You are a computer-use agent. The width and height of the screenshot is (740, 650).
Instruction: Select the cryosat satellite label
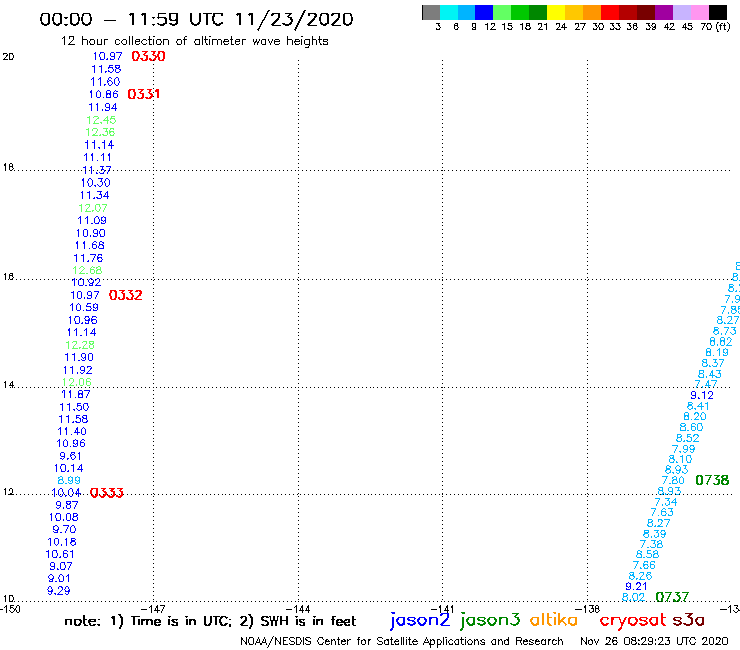coord(632,620)
